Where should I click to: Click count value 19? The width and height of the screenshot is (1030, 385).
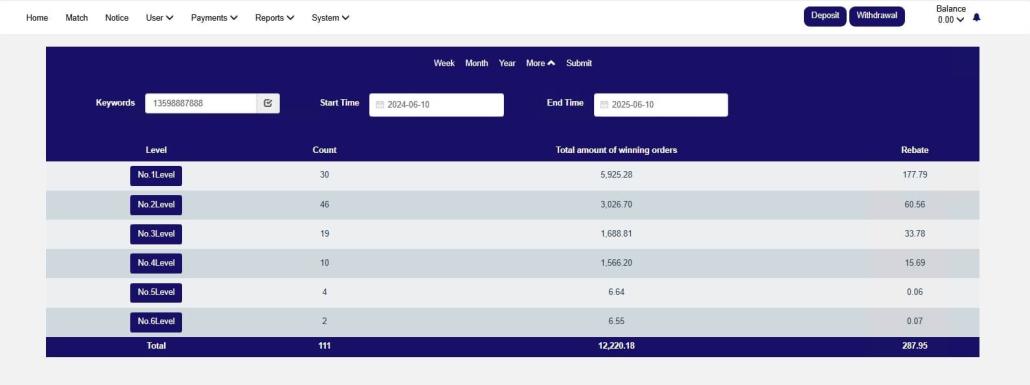tap(325, 233)
